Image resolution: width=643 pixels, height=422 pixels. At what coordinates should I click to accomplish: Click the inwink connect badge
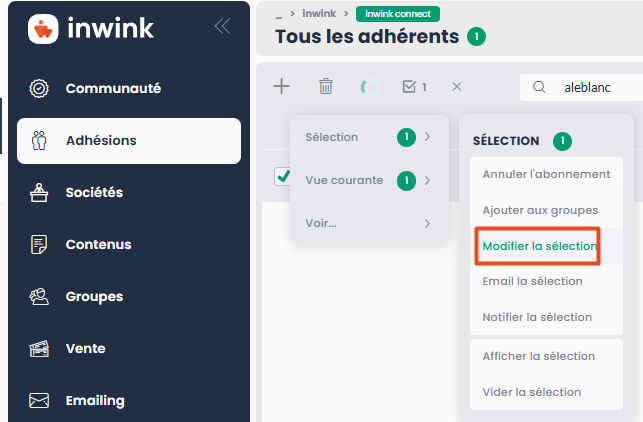point(397,14)
